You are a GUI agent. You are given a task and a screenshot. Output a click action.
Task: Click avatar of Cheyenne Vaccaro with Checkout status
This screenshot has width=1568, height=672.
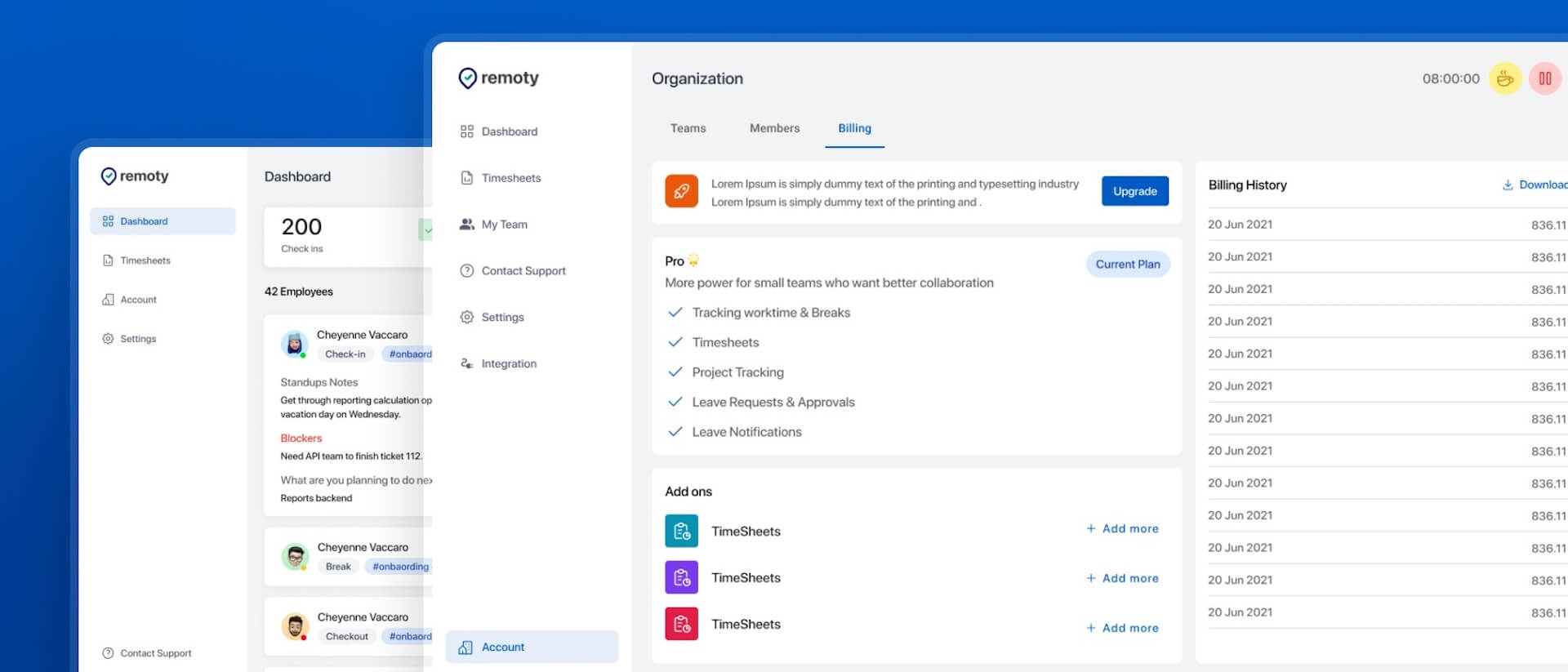click(x=295, y=626)
